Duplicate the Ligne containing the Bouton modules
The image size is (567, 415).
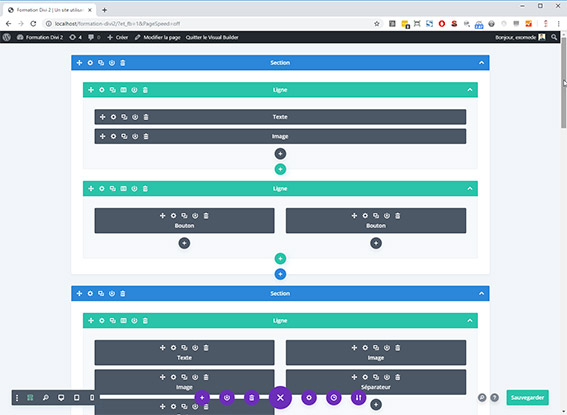(x=112, y=188)
